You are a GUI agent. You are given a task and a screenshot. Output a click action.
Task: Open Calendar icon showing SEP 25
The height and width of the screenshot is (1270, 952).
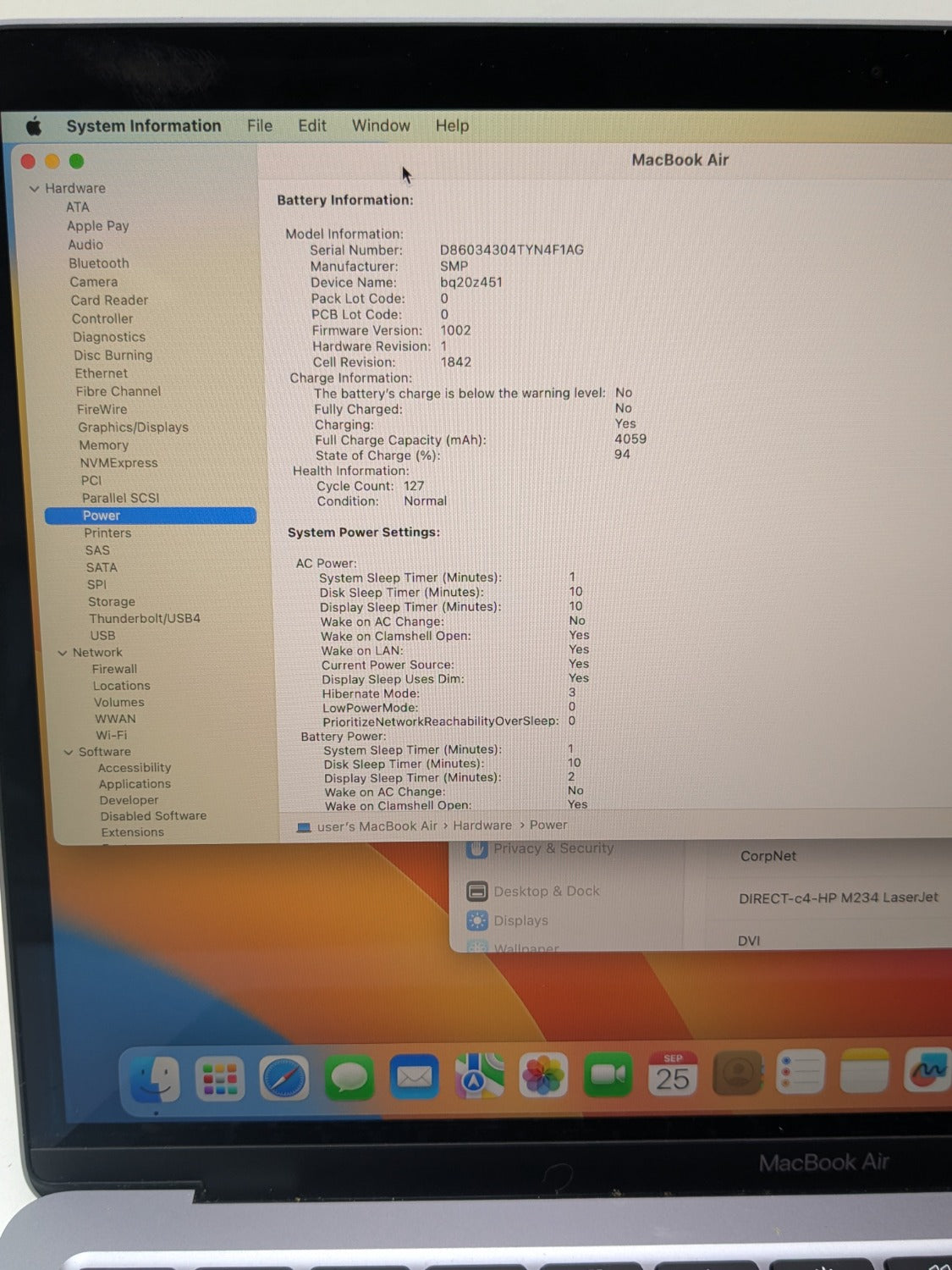pos(673,1074)
